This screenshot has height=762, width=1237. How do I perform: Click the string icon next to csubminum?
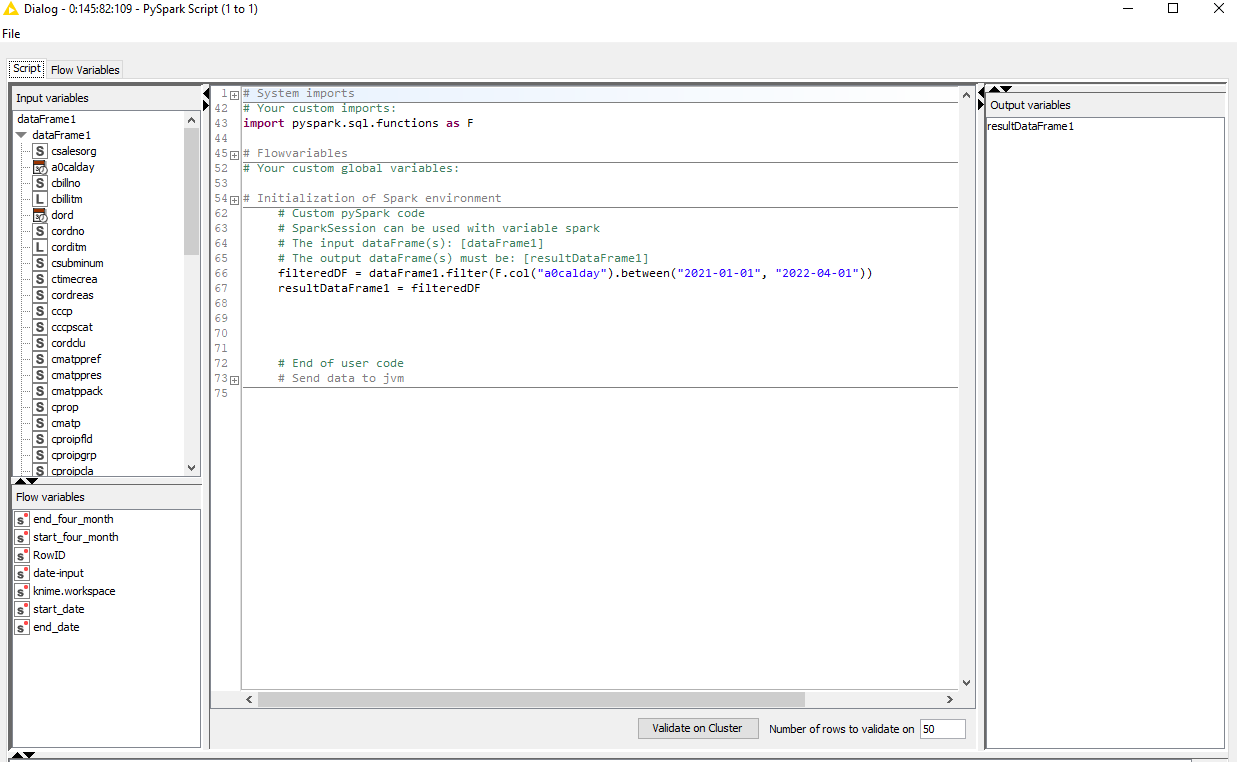point(40,263)
